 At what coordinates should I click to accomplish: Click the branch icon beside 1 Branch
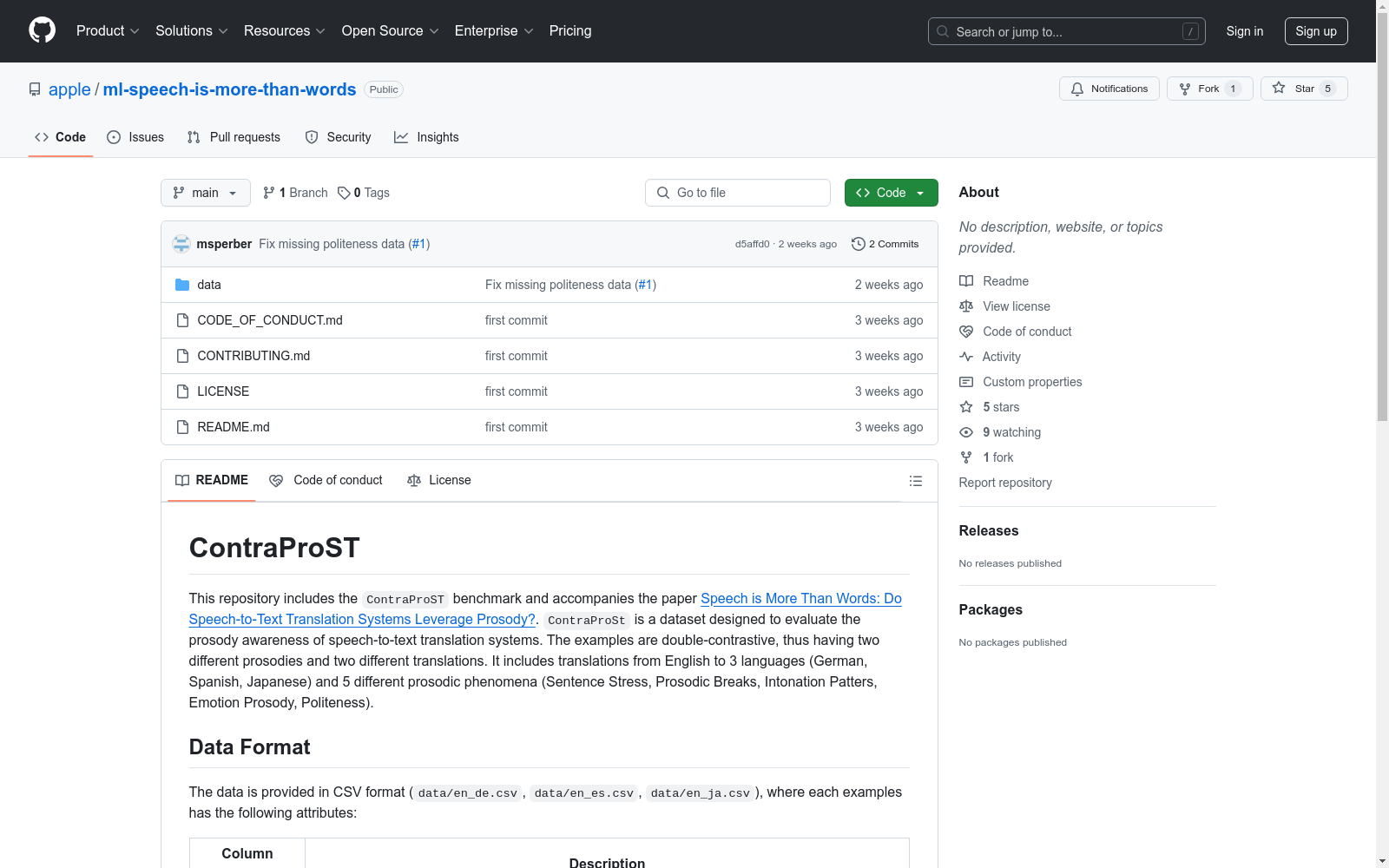coord(269,193)
